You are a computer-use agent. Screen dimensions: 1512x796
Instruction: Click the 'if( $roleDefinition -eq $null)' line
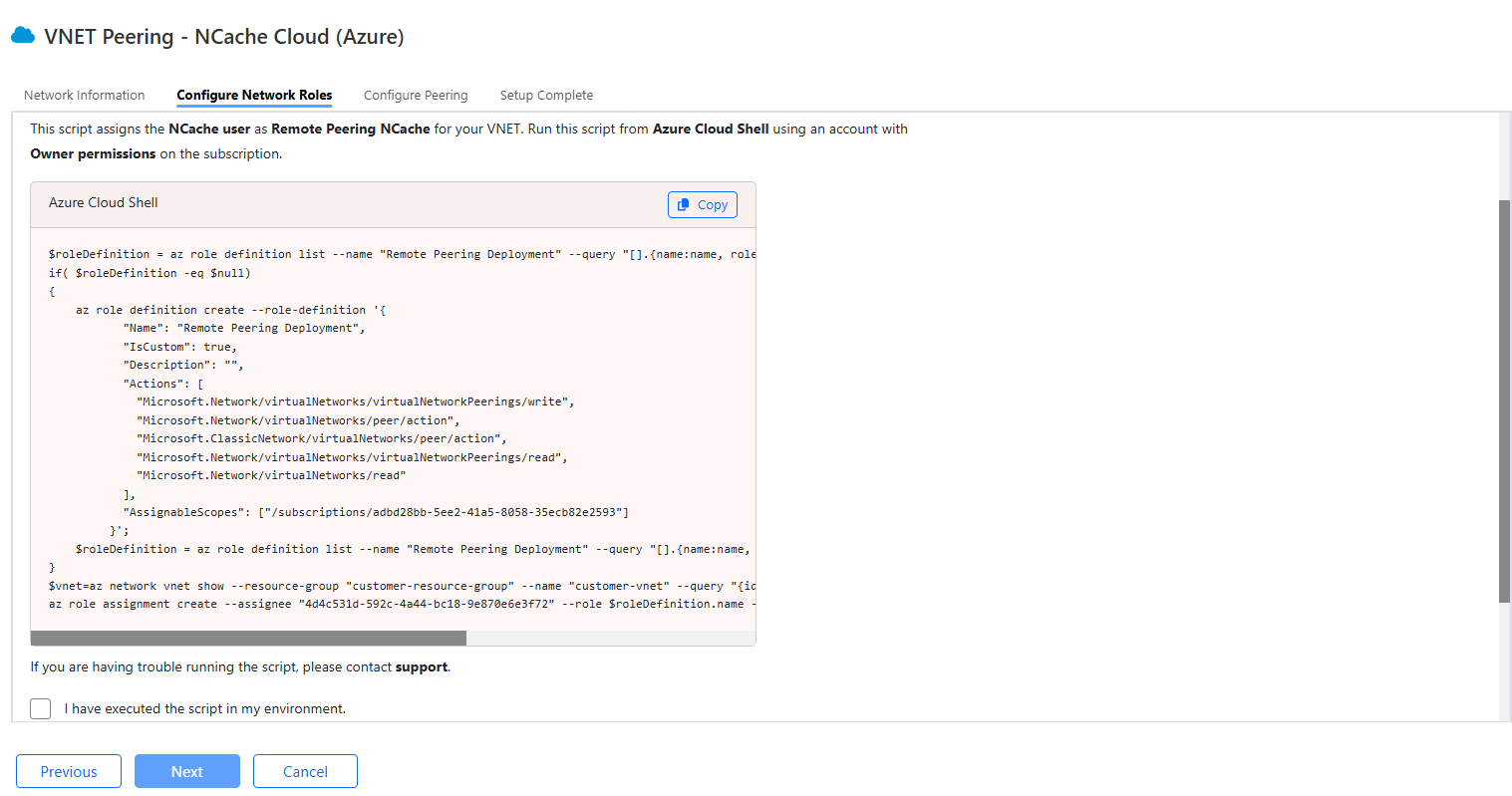(150, 273)
